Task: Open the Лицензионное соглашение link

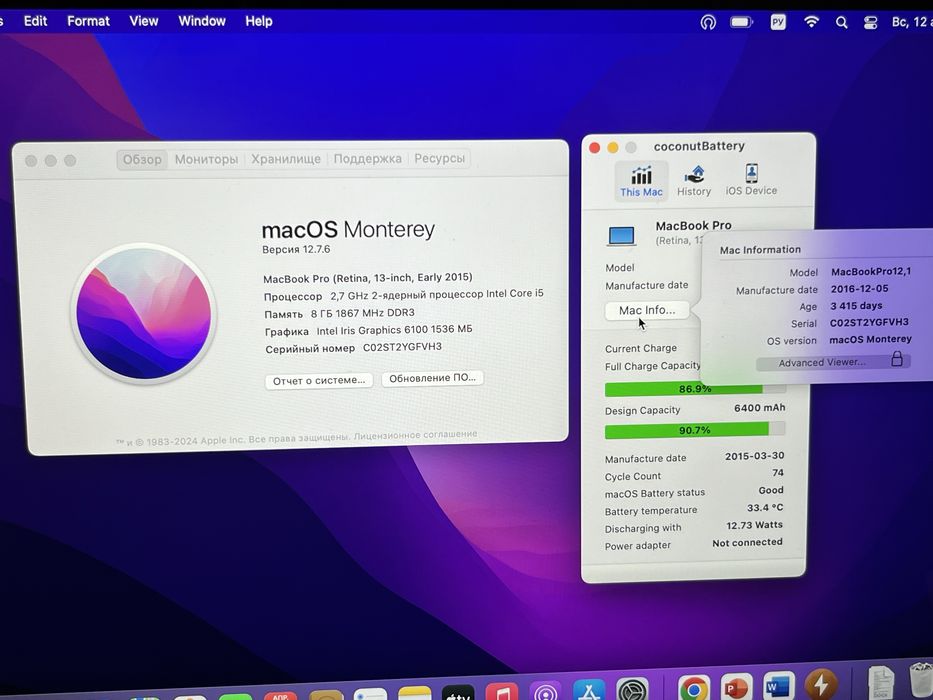Action: point(415,435)
